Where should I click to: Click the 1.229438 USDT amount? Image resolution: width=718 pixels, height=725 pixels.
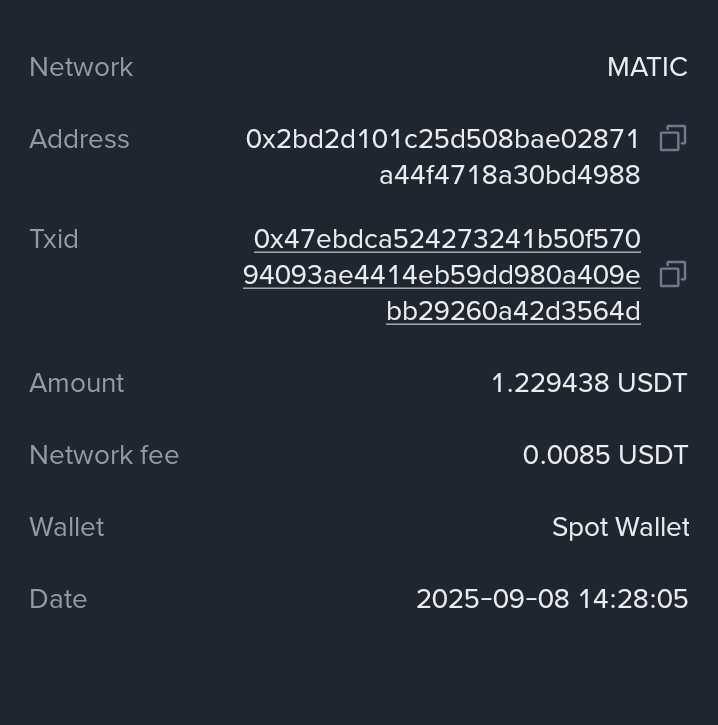(x=589, y=383)
